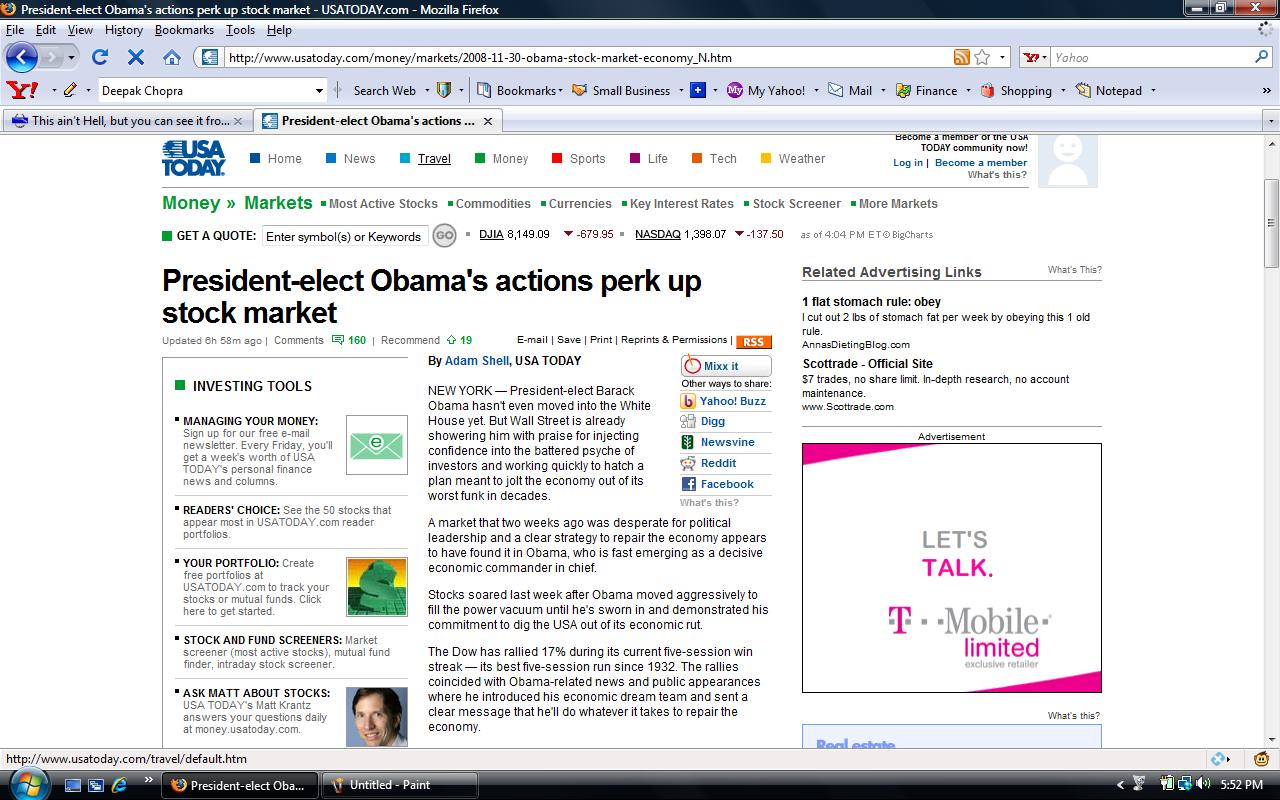Click the GO quote lookup button
This screenshot has width=1280, height=800.
[x=444, y=235]
